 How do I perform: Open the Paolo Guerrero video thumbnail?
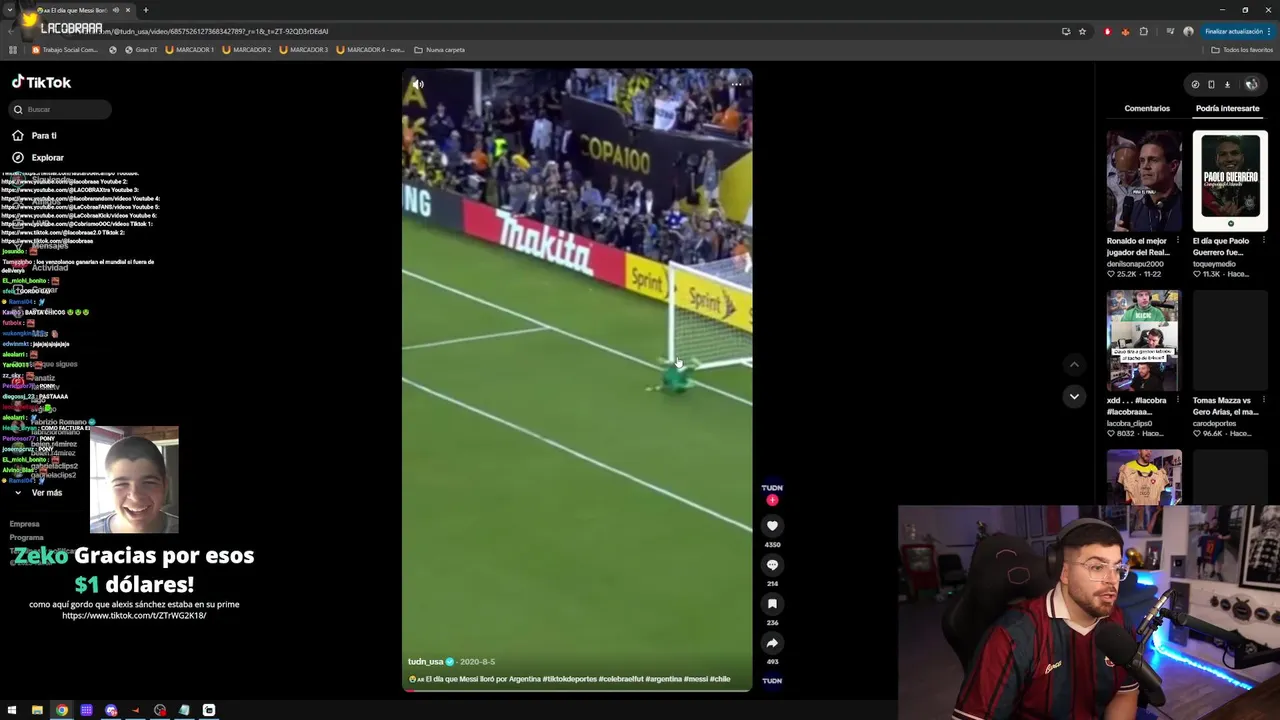1230,181
